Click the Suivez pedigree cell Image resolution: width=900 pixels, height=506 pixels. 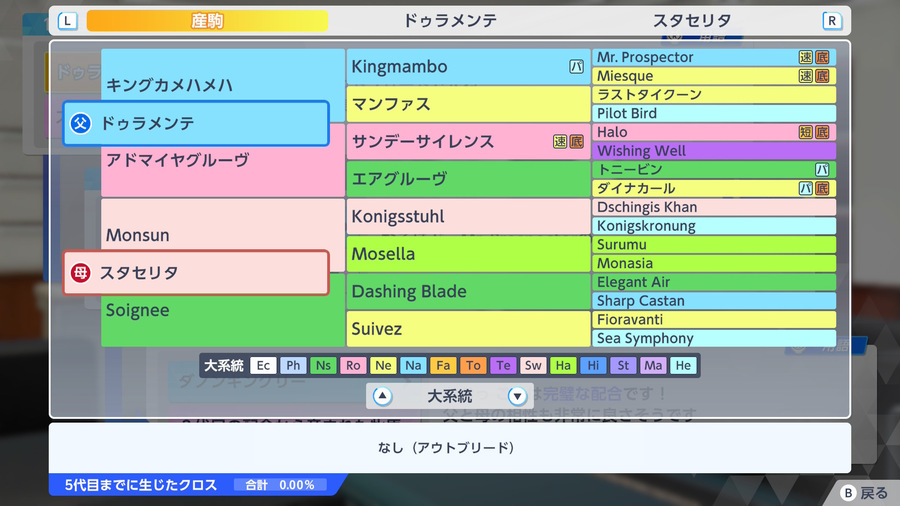coord(468,329)
